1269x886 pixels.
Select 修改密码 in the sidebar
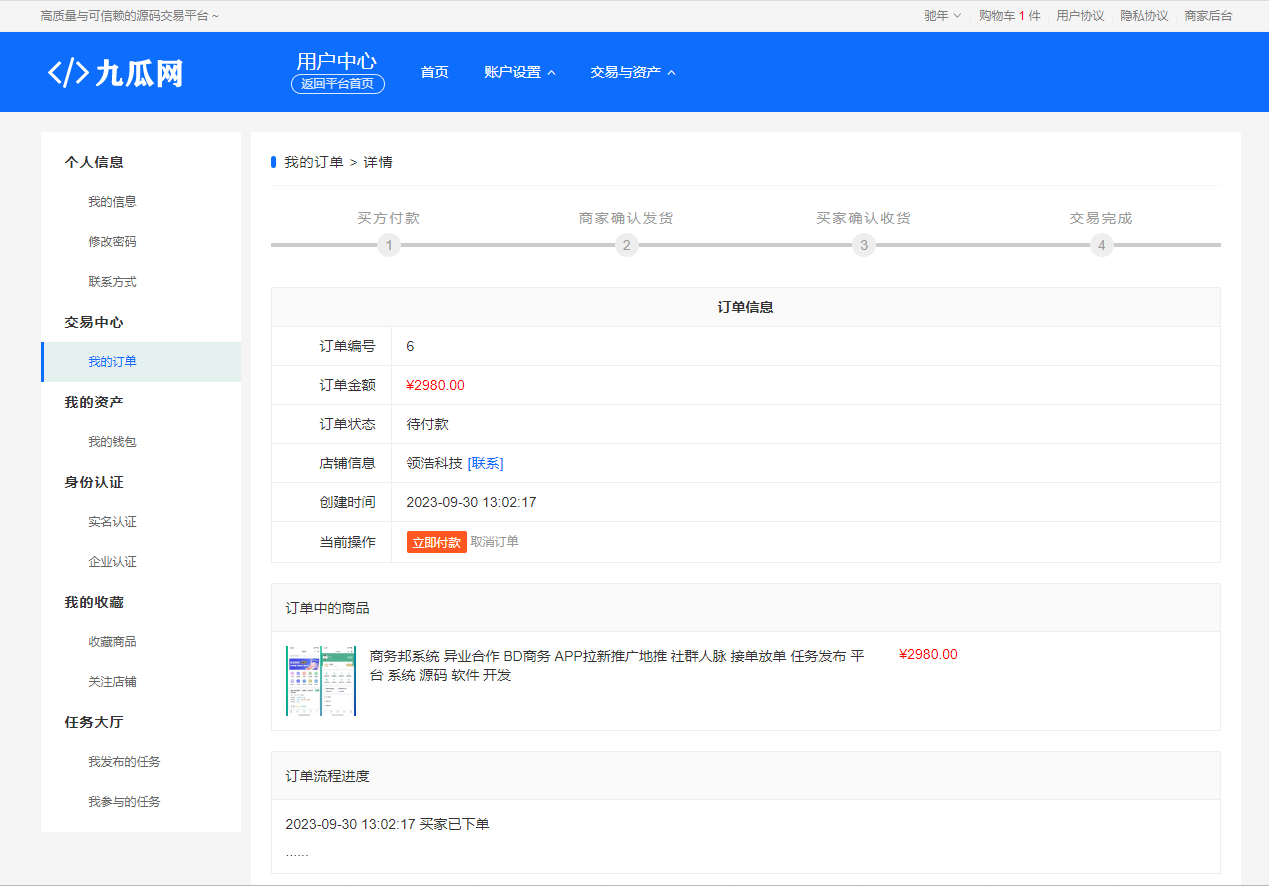coord(112,242)
